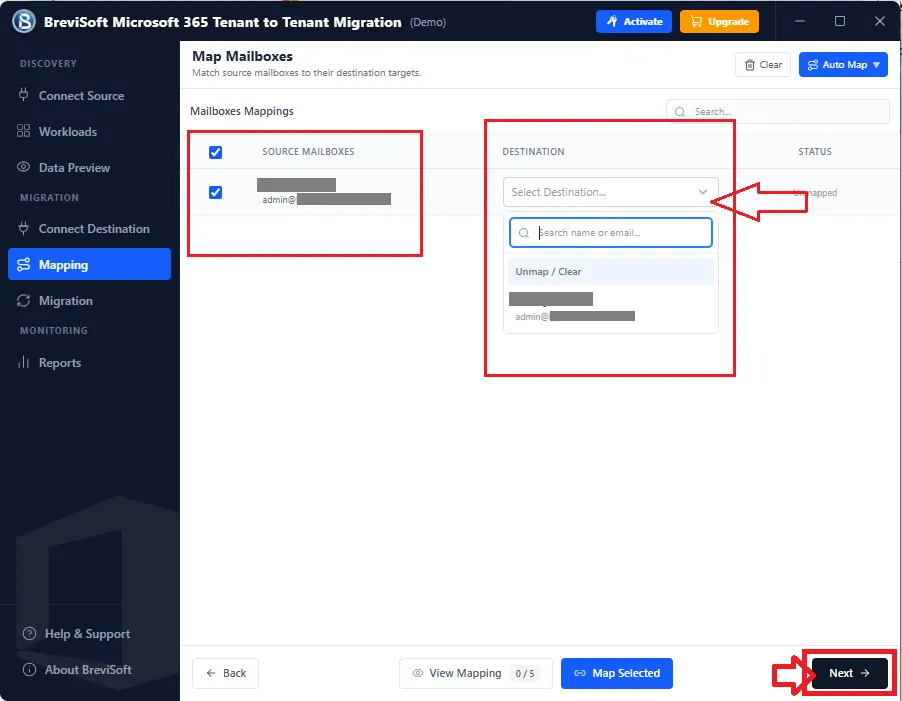The height and width of the screenshot is (701, 902).
Task: Click the Map Selected button
Action: (x=617, y=673)
